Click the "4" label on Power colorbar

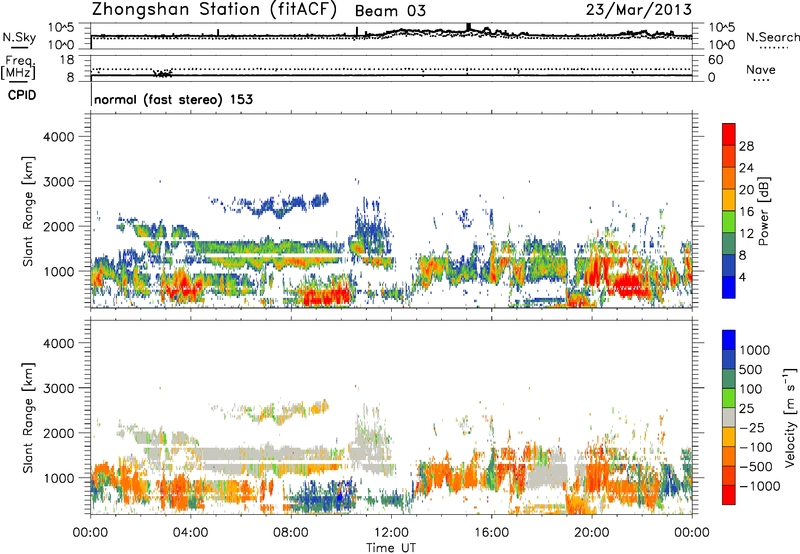pyautogui.click(x=743, y=278)
